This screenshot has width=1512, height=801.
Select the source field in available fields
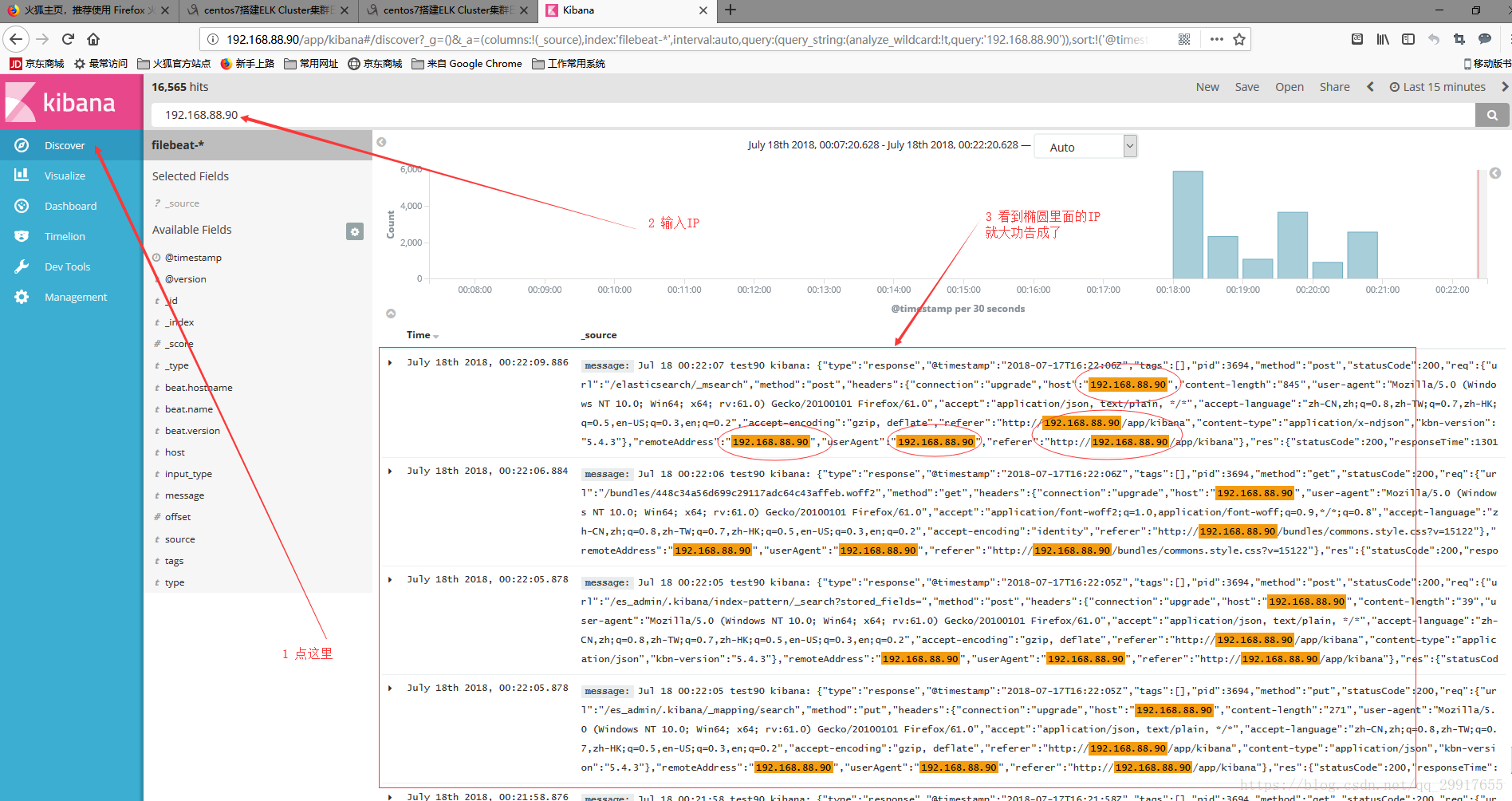tap(179, 539)
